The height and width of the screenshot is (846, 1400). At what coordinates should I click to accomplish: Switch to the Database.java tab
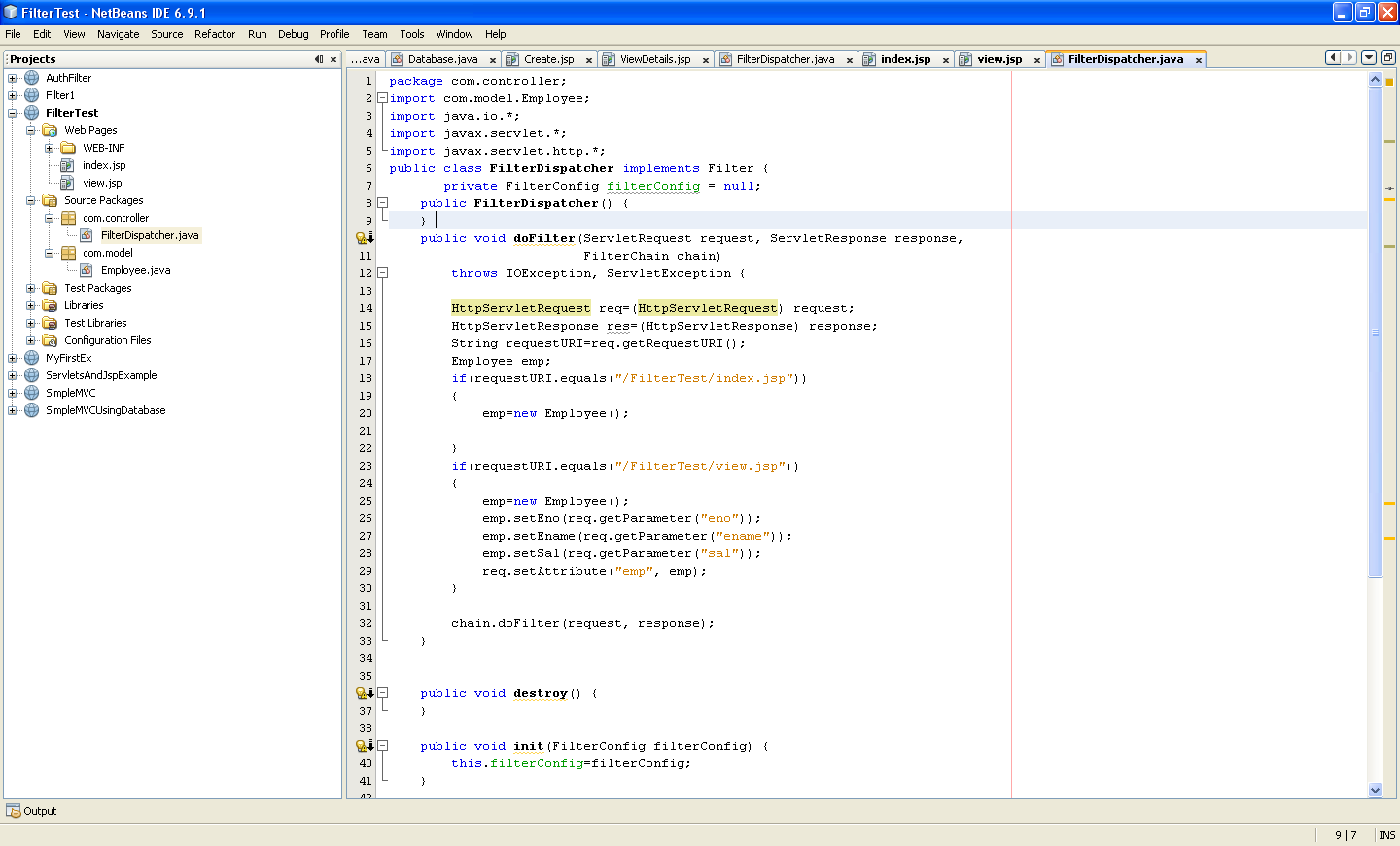tap(442, 59)
